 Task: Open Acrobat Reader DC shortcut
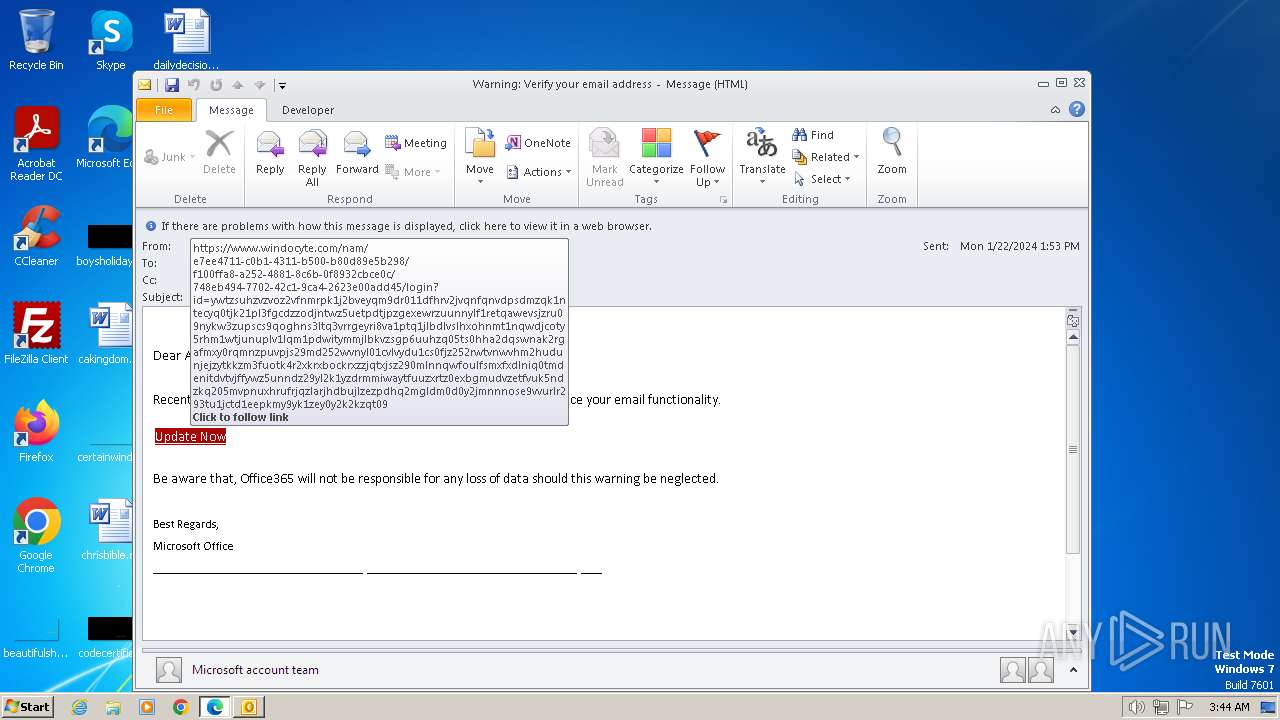(x=36, y=144)
